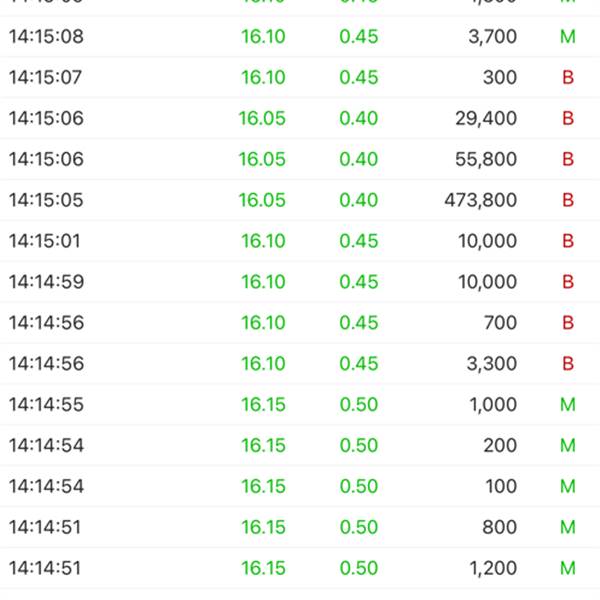Tap the green M marker beside 3,700
Screen dimensions: 600x600
point(568,37)
